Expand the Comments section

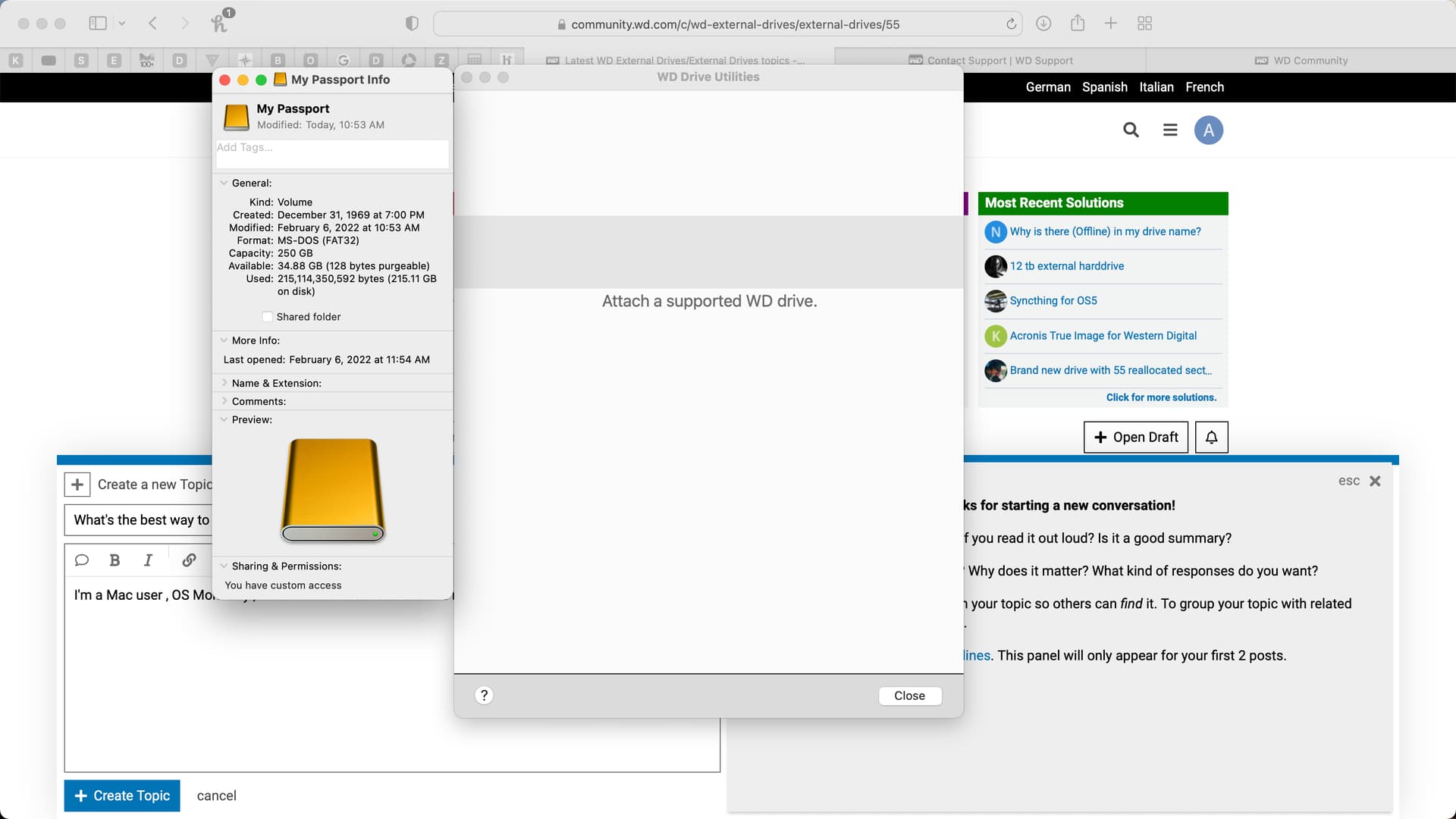pyautogui.click(x=224, y=401)
